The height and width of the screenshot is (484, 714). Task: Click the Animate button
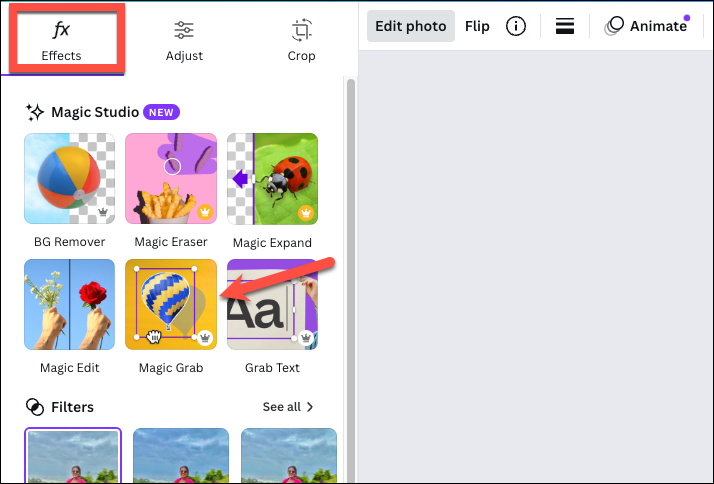[647, 26]
